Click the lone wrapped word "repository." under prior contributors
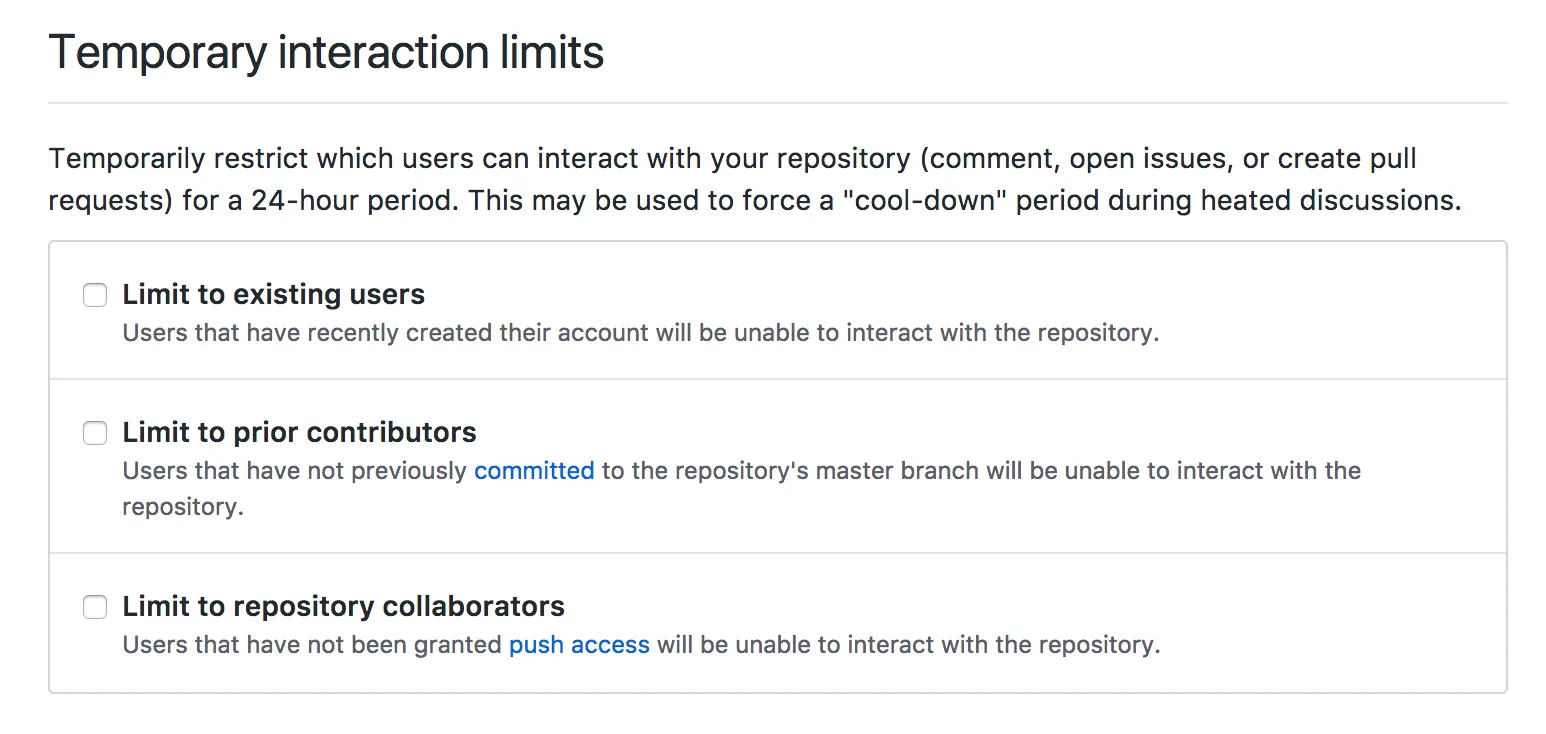The image size is (1546, 734). (x=183, y=507)
